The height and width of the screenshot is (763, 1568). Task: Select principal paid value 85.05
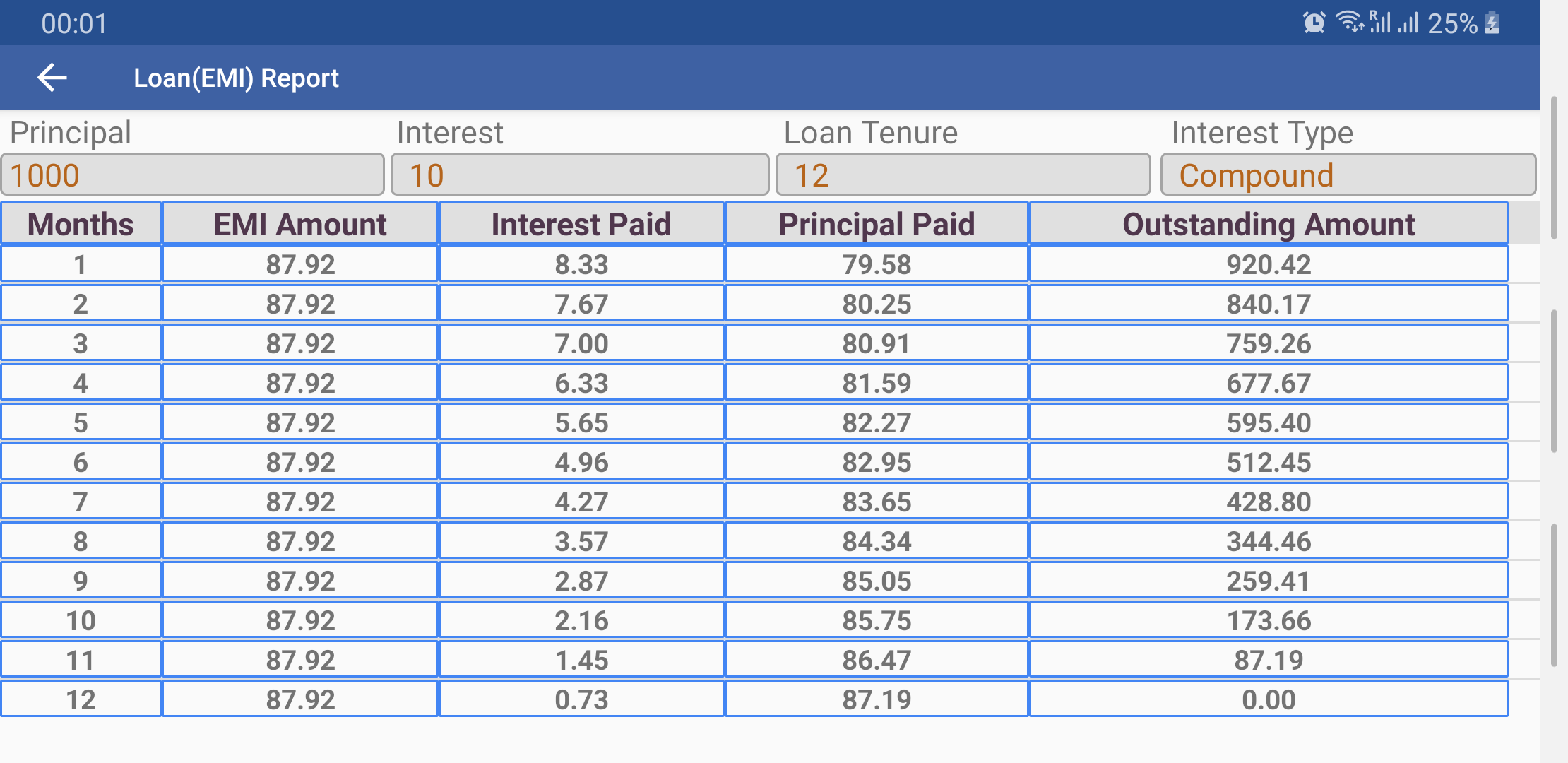877,581
